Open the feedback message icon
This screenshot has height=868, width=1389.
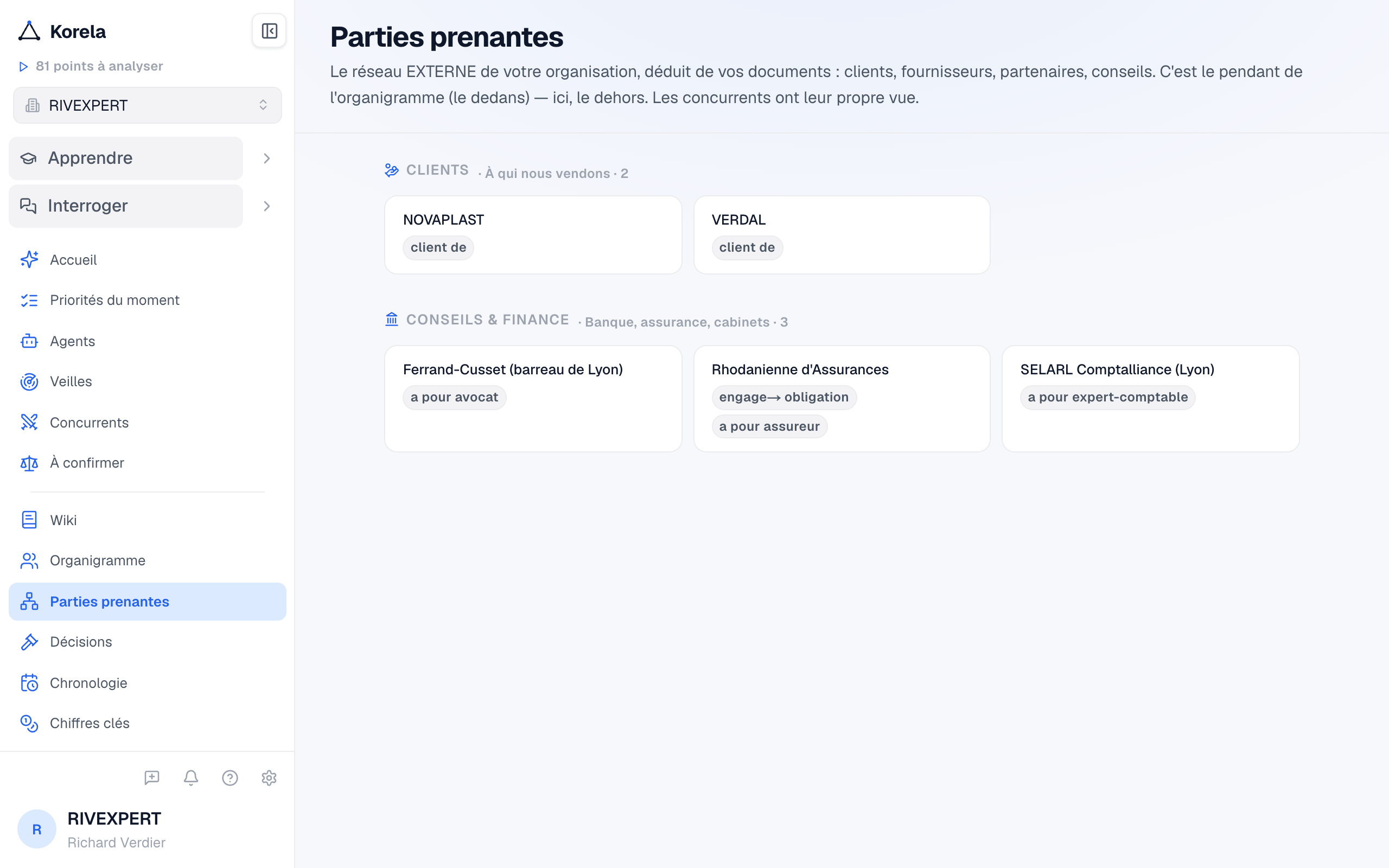pyautogui.click(x=151, y=778)
